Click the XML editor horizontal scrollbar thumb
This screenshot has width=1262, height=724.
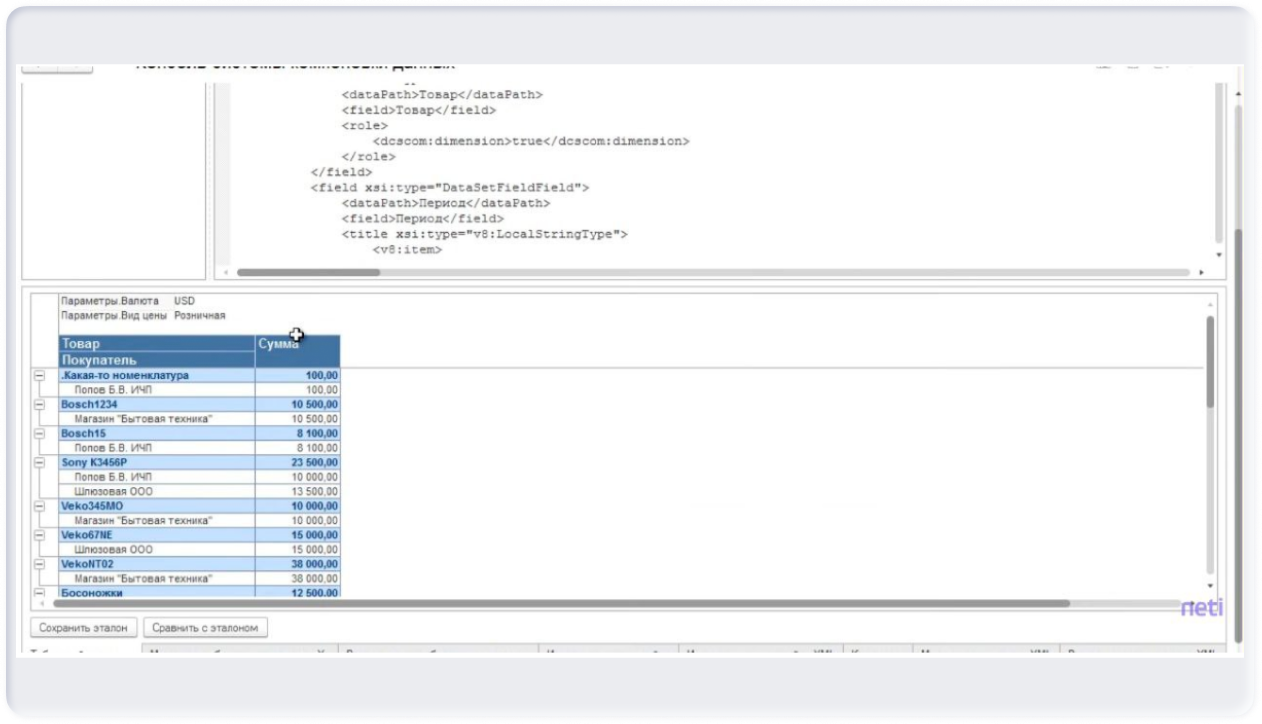click(x=308, y=272)
